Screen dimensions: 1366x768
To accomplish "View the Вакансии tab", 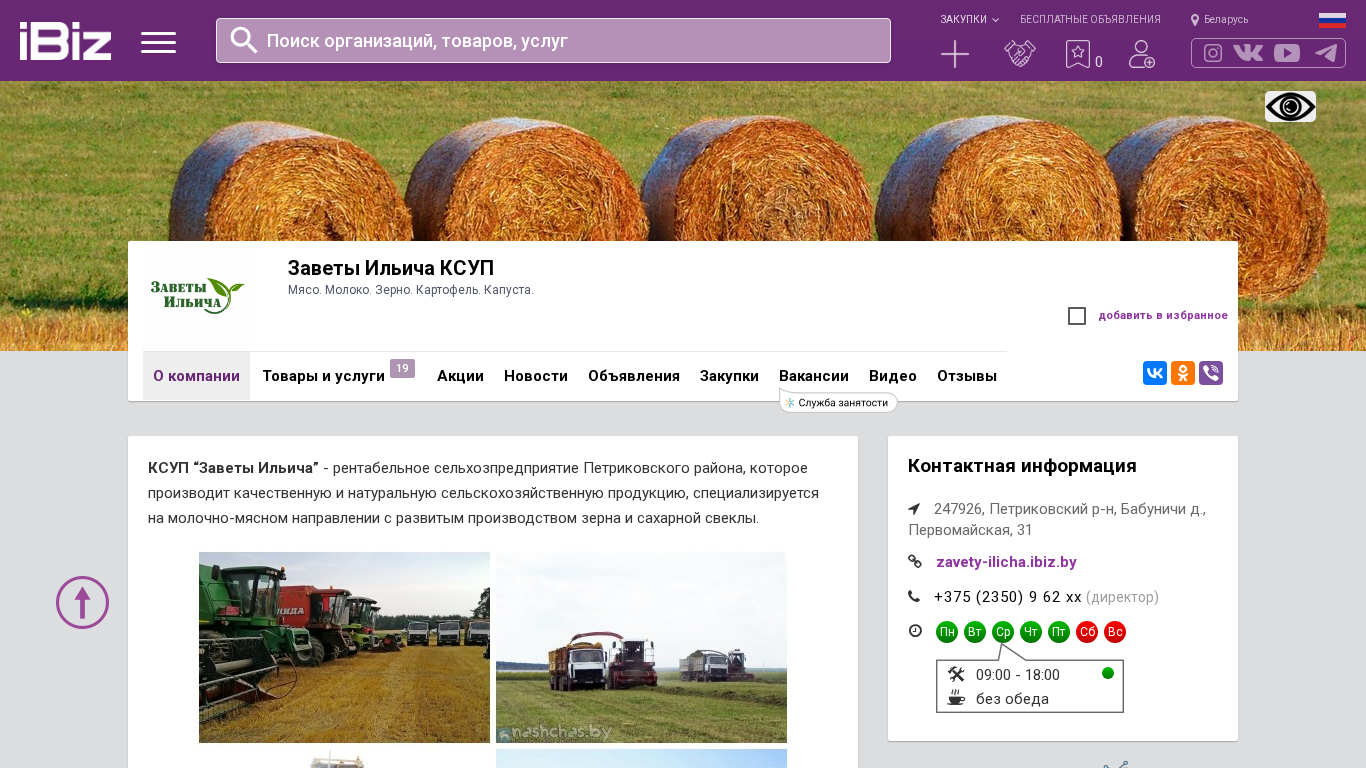I will point(814,376).
